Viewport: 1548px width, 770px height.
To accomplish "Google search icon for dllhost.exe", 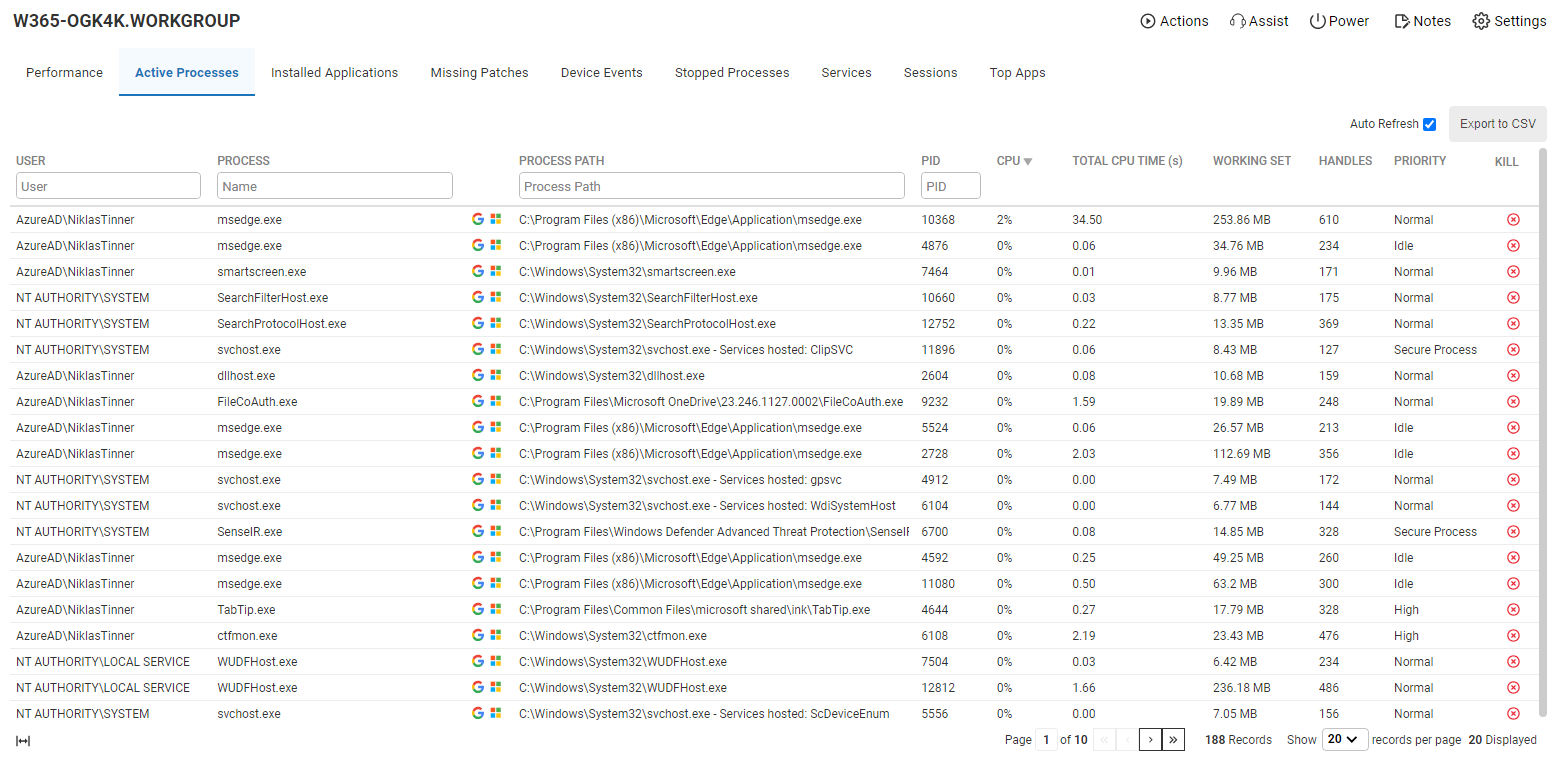I will click(x=478, y=375).
